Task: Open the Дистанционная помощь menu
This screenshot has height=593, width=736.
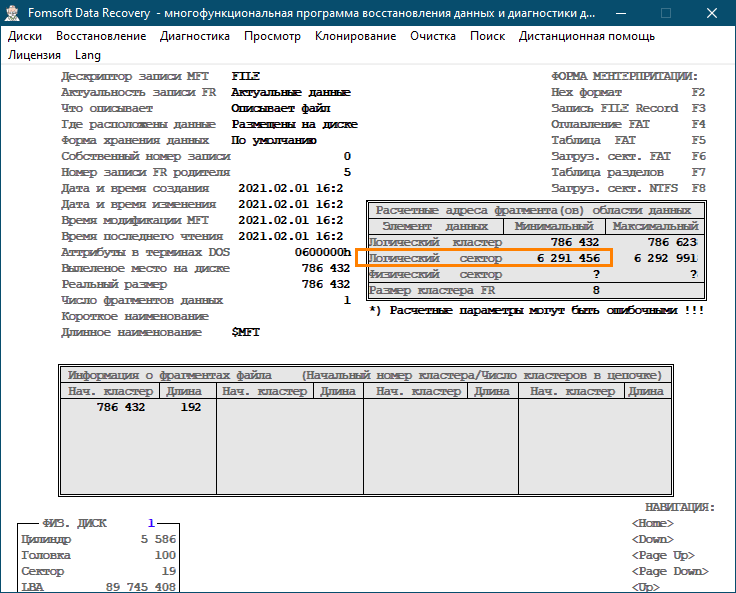Action: point(587,36)
